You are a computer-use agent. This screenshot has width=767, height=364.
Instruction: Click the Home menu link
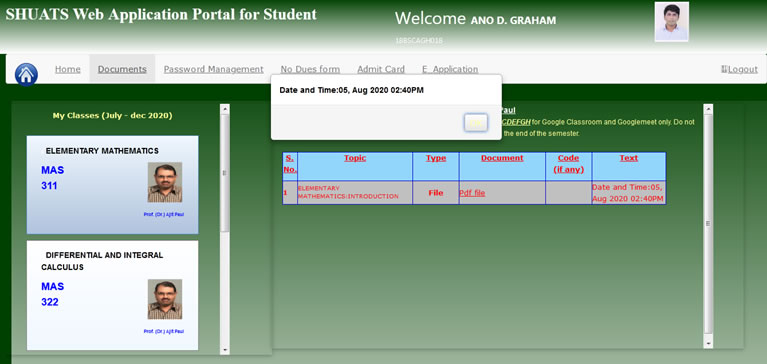tap(68, 69)
